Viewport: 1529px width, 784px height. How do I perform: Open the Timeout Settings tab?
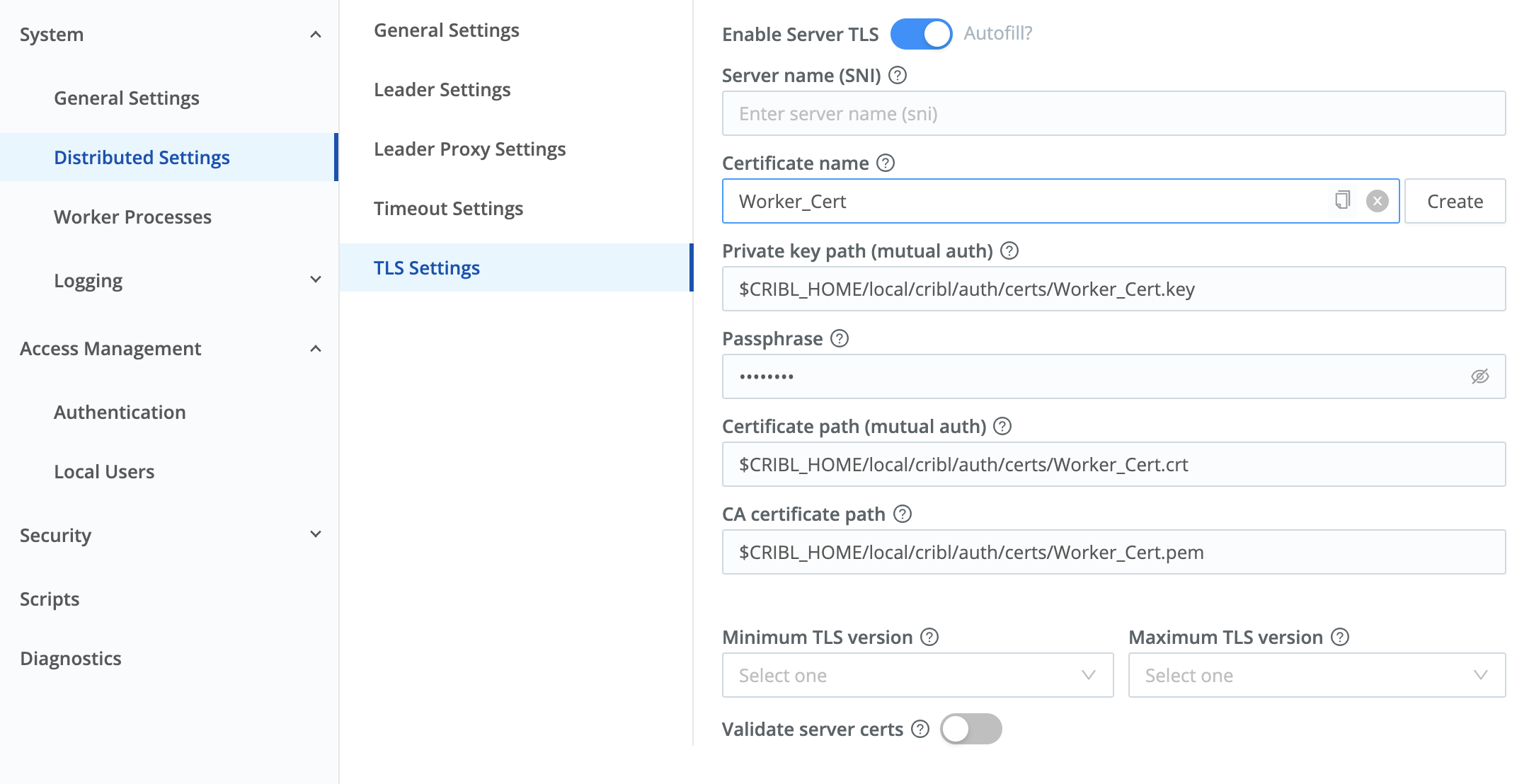pos(448,208)
